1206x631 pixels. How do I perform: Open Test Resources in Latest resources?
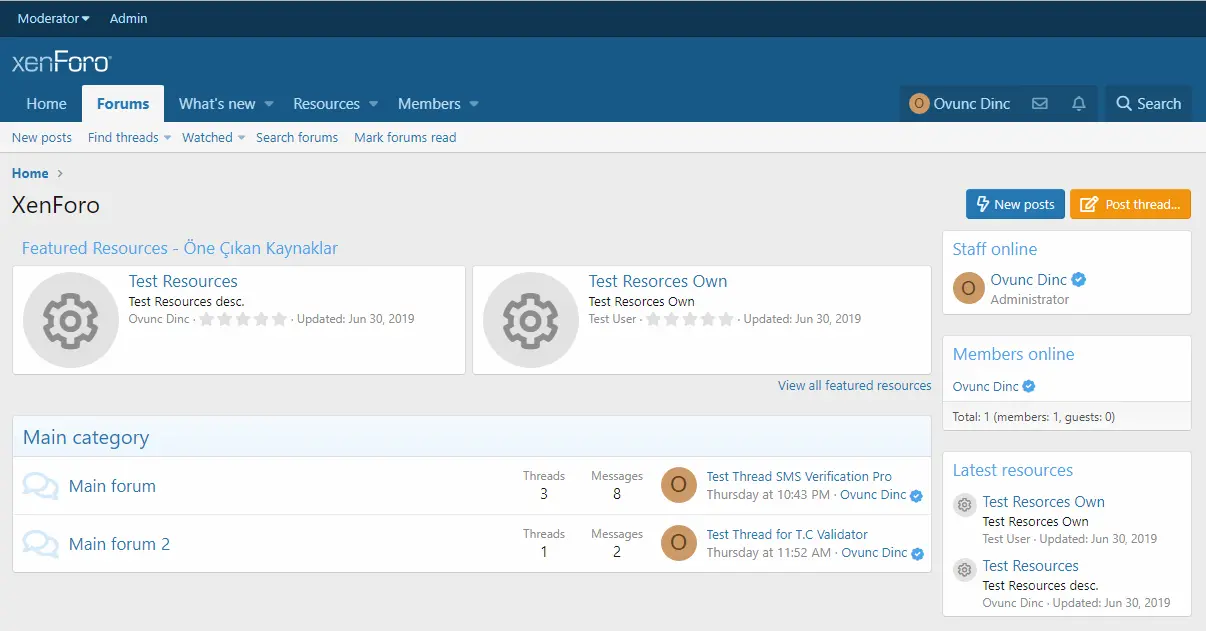(x=1031, y=566)
